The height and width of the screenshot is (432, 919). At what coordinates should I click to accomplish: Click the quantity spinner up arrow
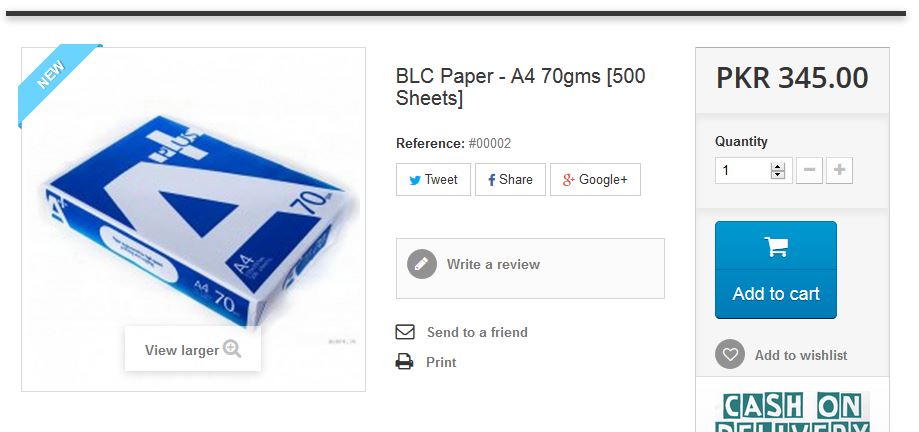click(x=778, y=166)
